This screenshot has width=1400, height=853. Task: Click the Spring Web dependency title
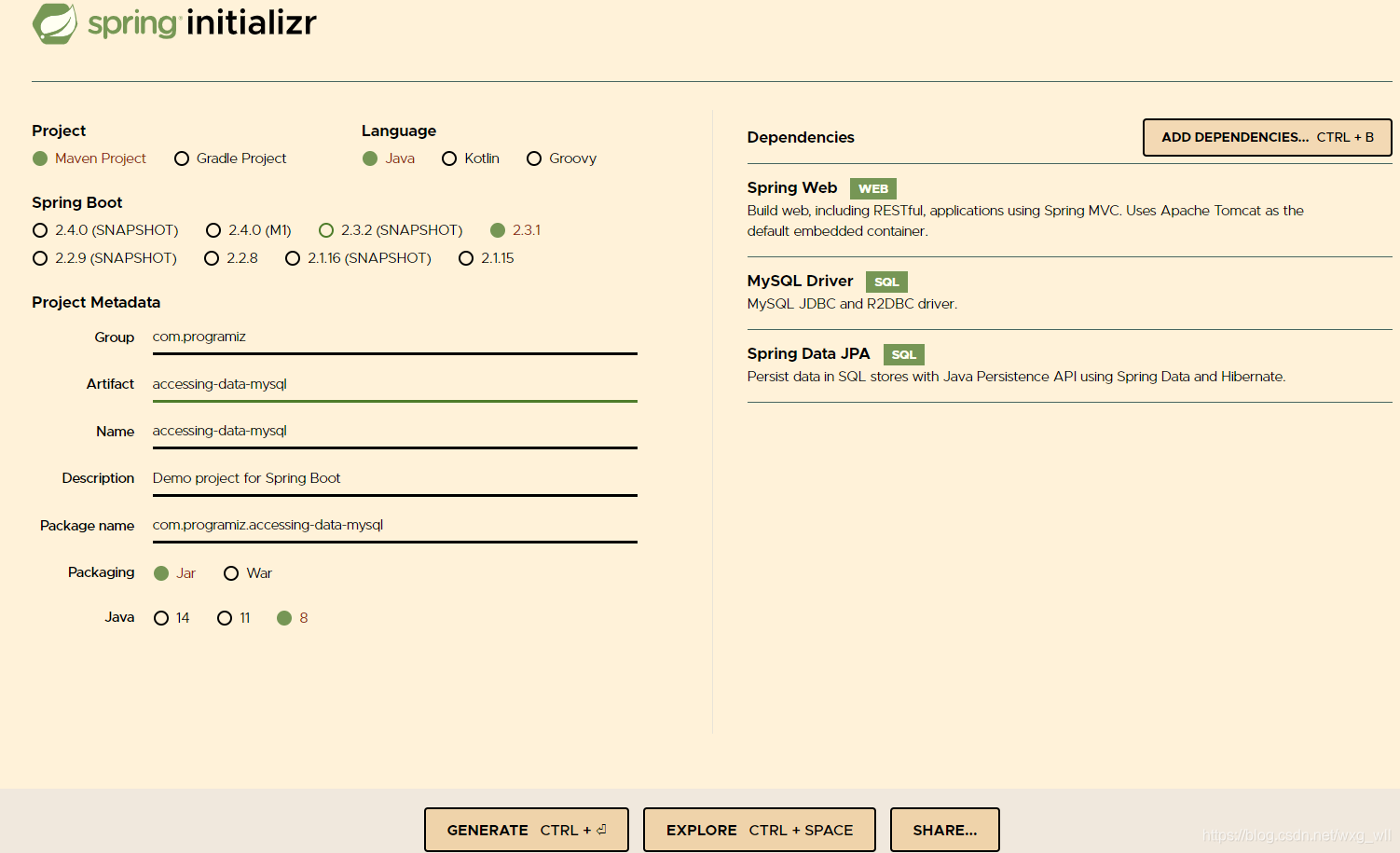pyautogui.click(x=792, y=187)
